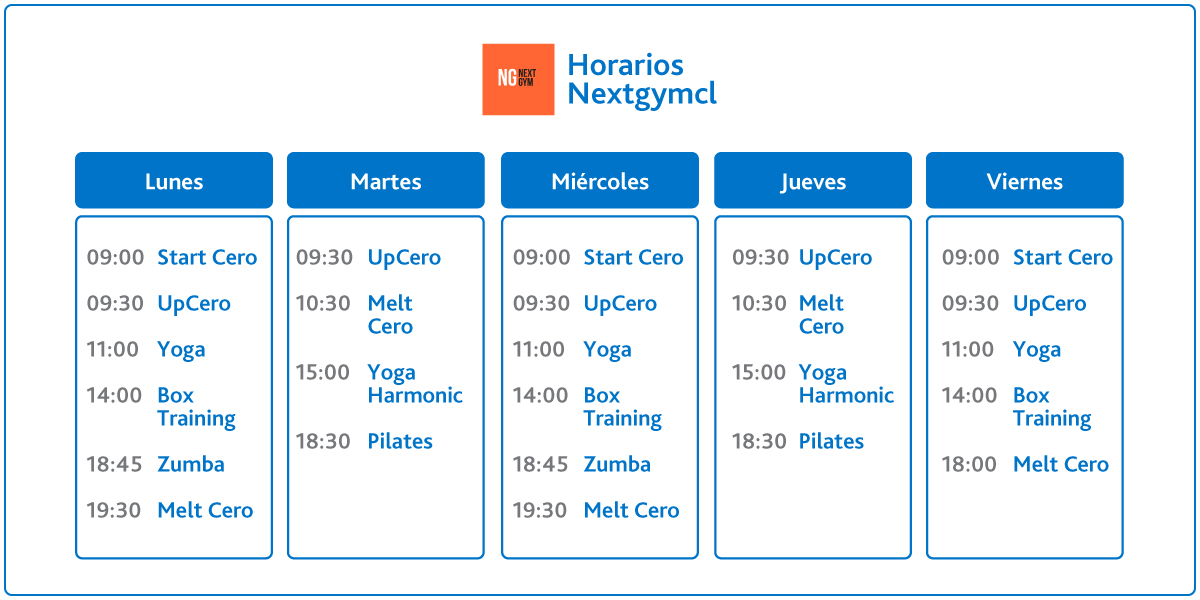Open Miércoles 19:30 Melt Cero class
The height and width of the screenshot is (600, 1200).
click(x=631, y=510)
